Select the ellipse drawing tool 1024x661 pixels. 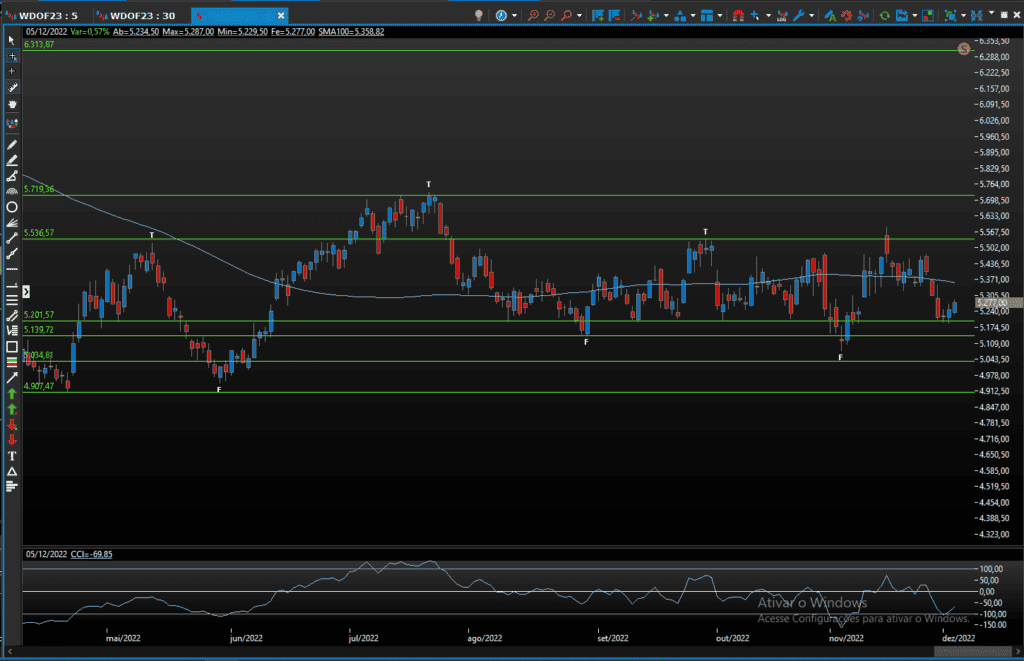(x=12, y=207)
